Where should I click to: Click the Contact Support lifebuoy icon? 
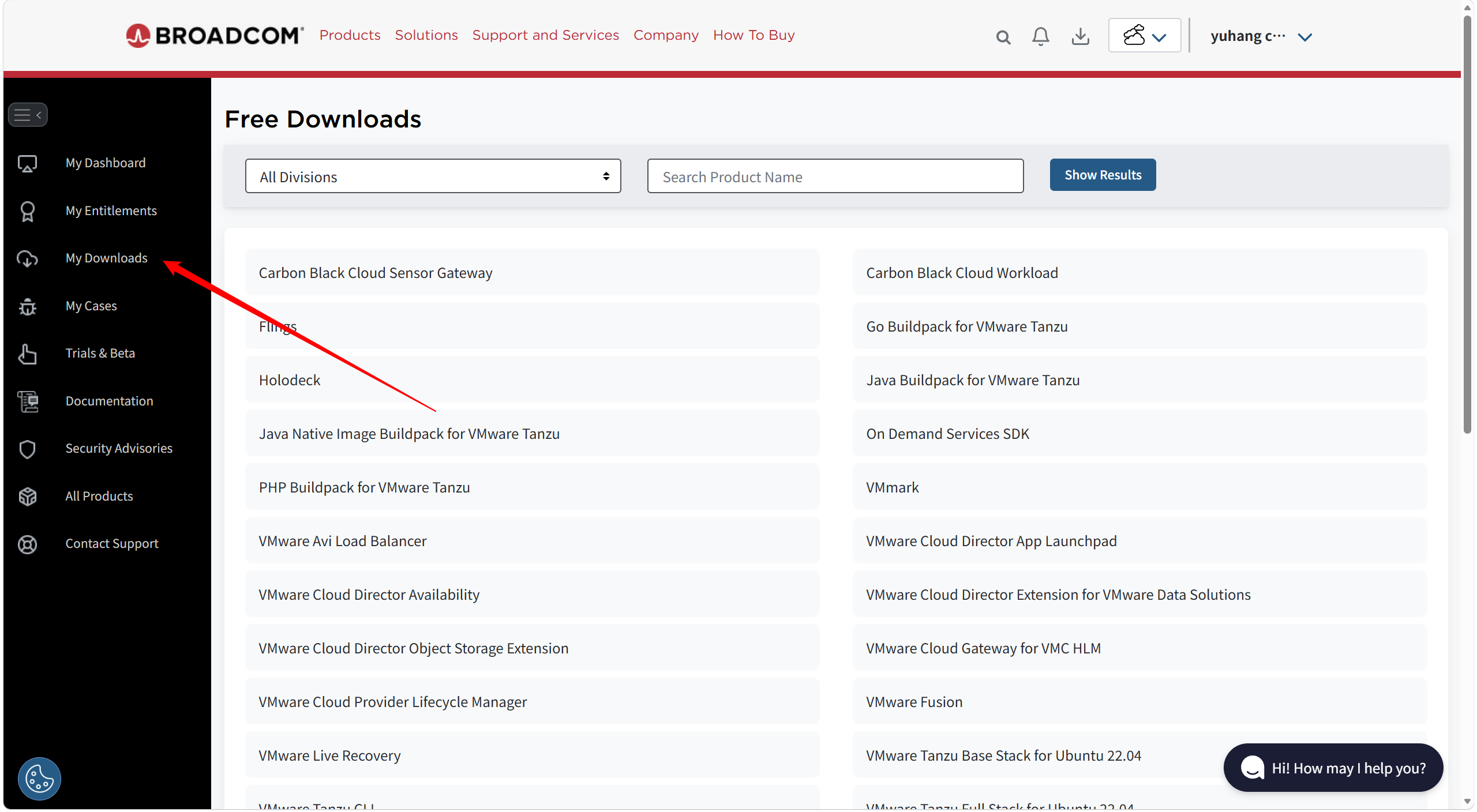click(27, 544)
